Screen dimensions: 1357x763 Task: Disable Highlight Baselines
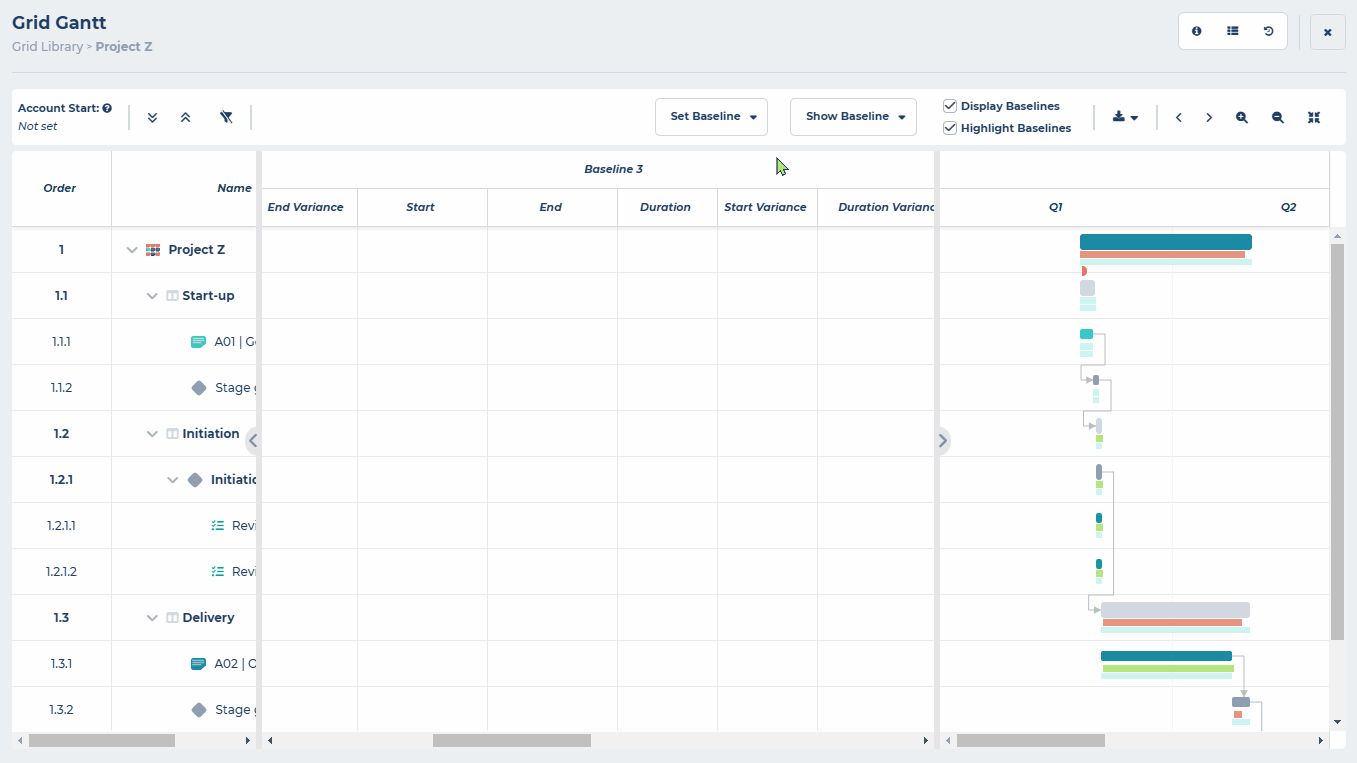pos(948,128)
